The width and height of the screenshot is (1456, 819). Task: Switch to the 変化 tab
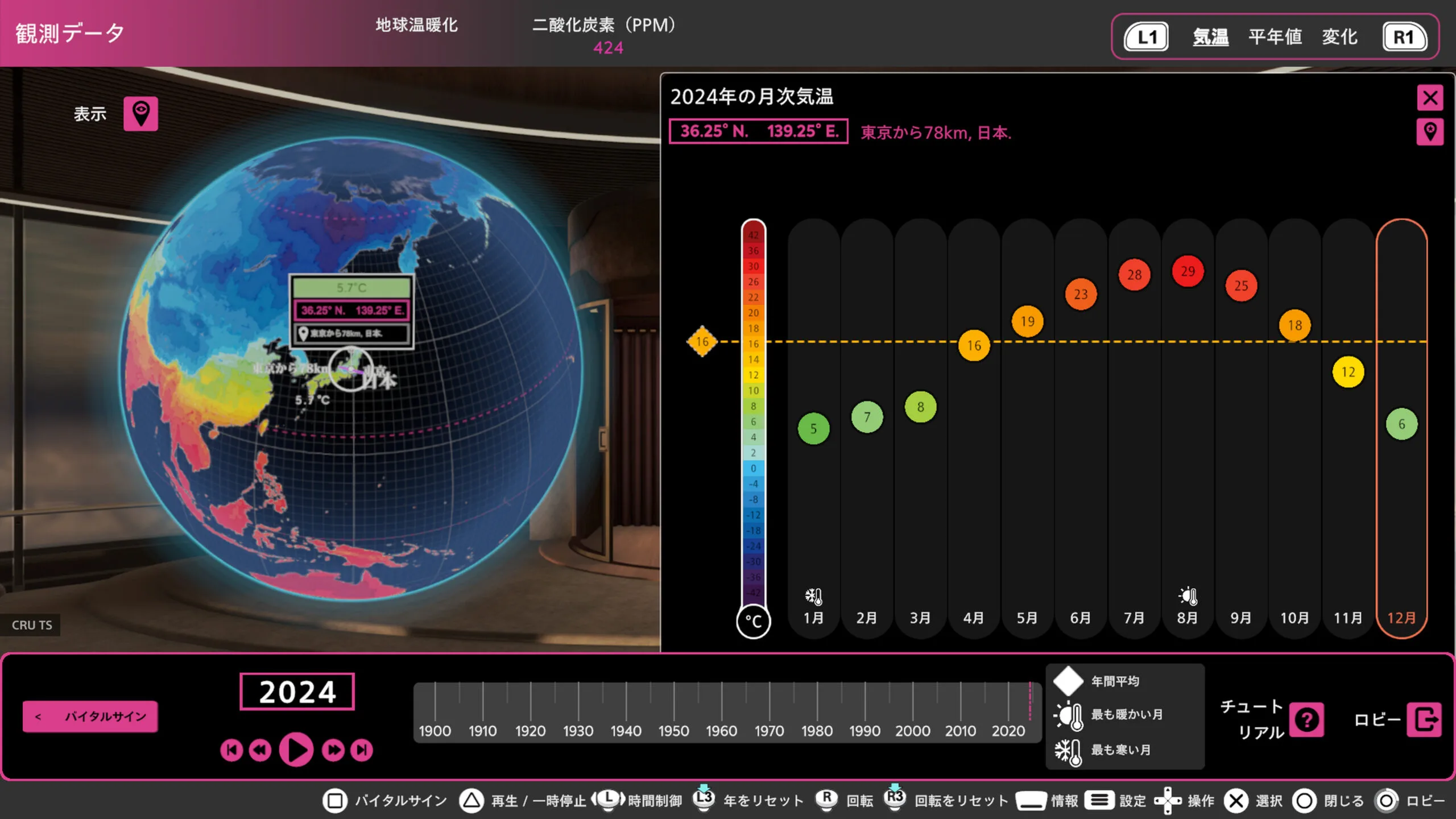pyautogui.click(x=1339, y=37)
